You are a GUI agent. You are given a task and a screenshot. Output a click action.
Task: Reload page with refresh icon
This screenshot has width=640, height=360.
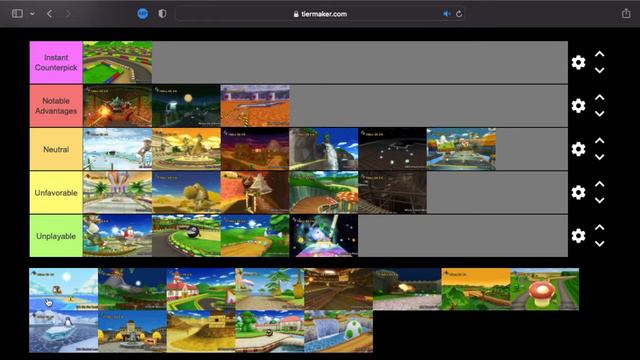(x=459, y=14)
